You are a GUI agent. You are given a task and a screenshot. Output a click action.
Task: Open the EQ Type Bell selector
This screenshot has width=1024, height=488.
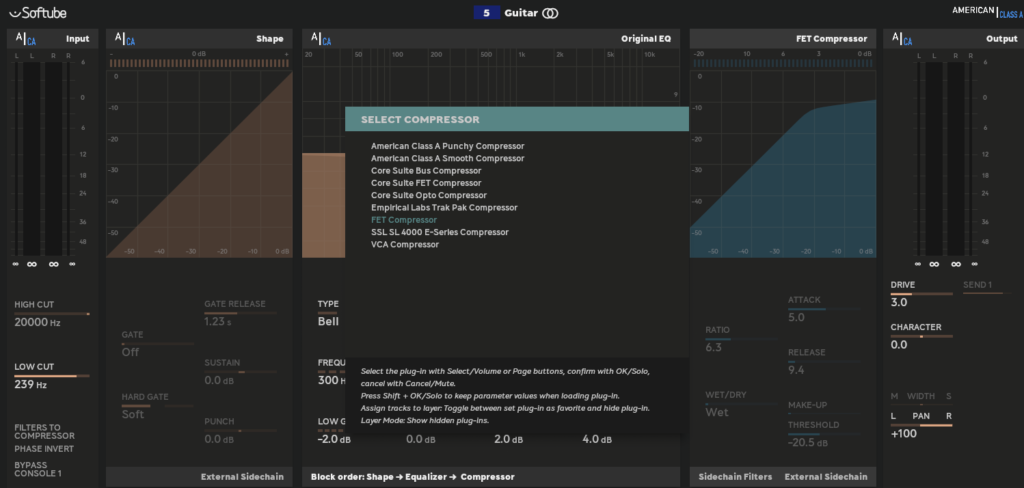pyautogui.click(x=328, y=321)
